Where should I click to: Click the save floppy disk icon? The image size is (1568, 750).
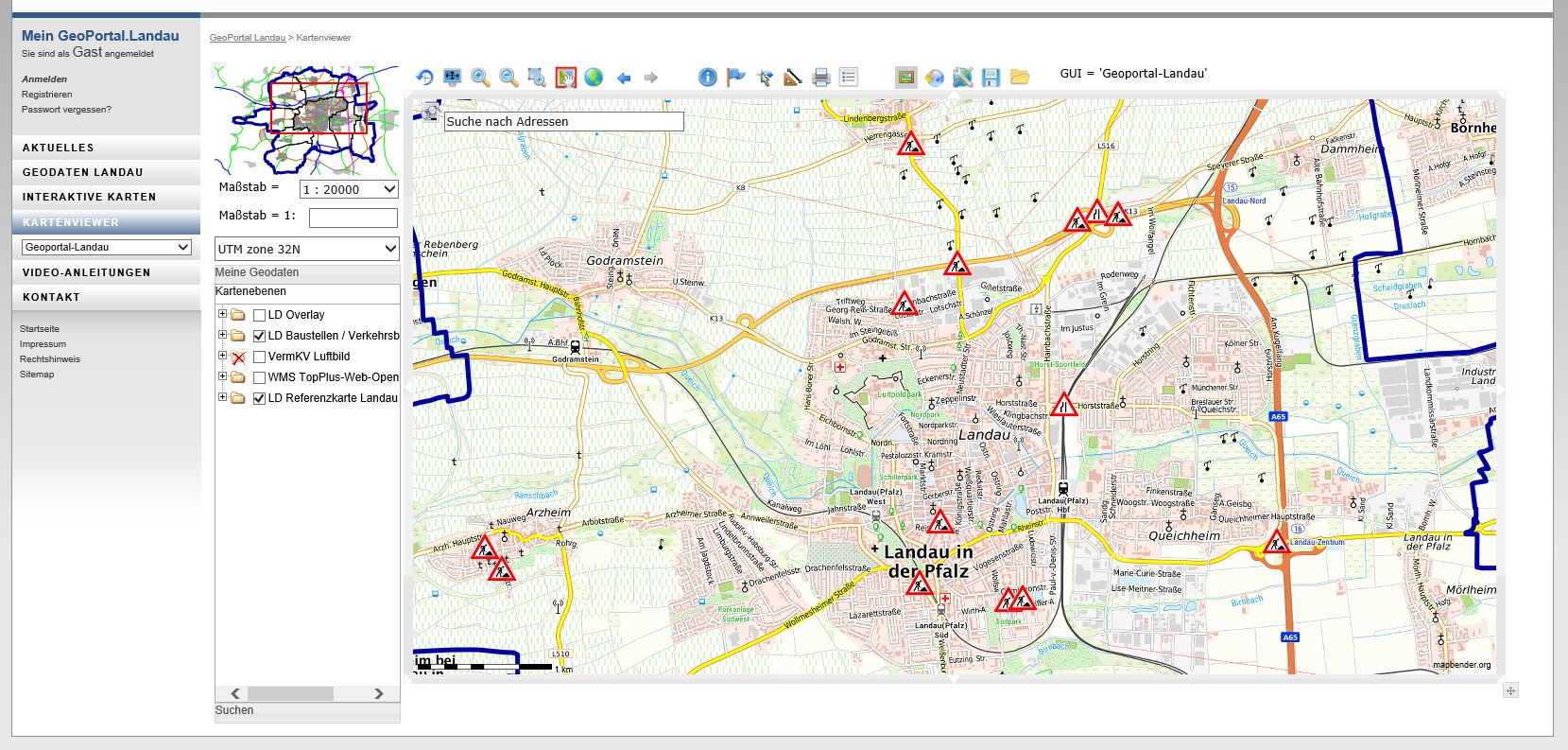(x=991, y=78)
